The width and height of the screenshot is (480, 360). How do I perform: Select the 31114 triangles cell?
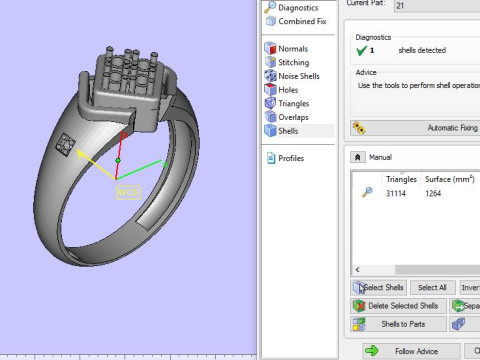click(x=396, y=193)
